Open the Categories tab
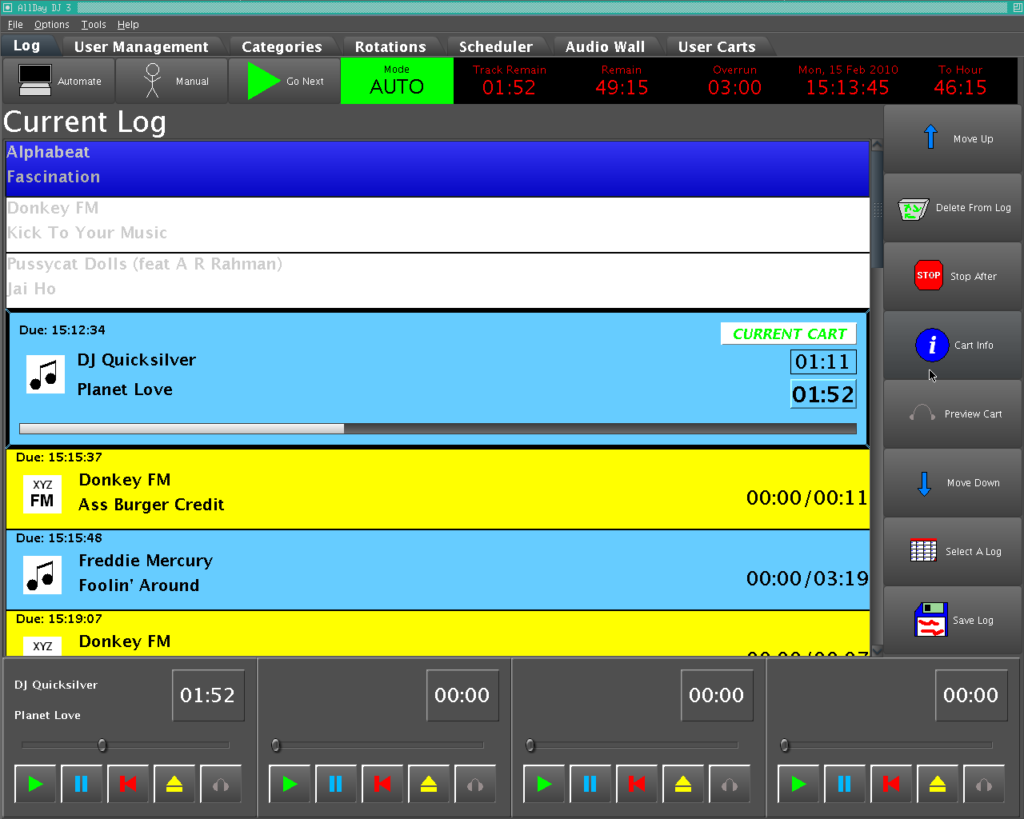 [281, 46]
